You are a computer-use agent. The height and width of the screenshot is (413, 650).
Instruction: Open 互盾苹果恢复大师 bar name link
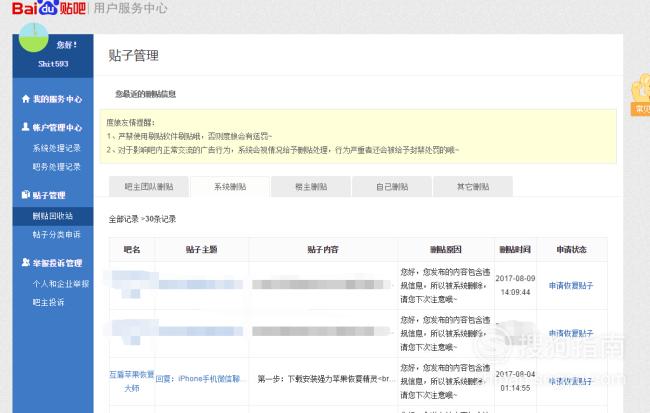[x=132, y=381]
